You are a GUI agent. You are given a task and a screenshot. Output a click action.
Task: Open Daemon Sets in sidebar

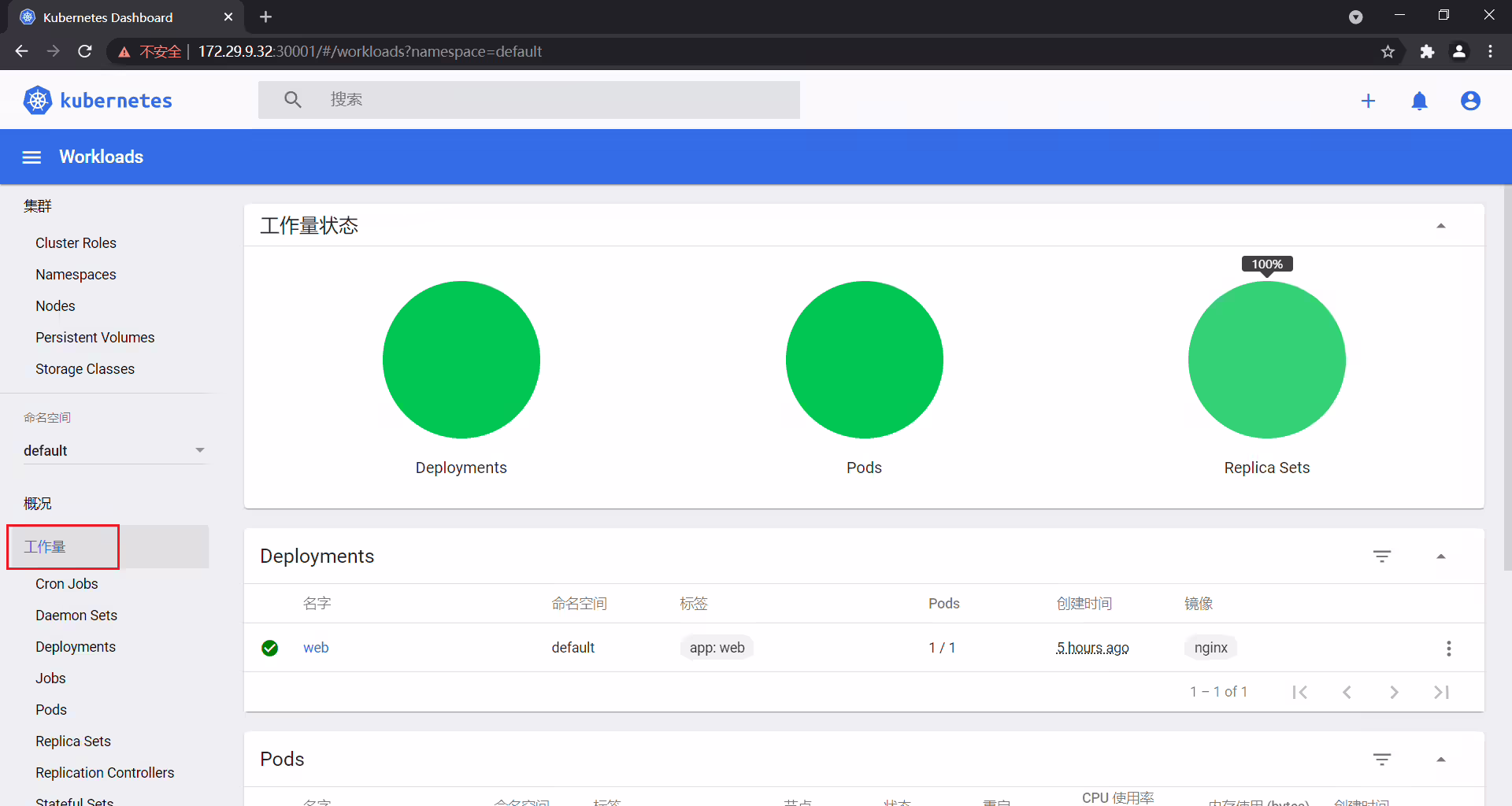(76, 616)
